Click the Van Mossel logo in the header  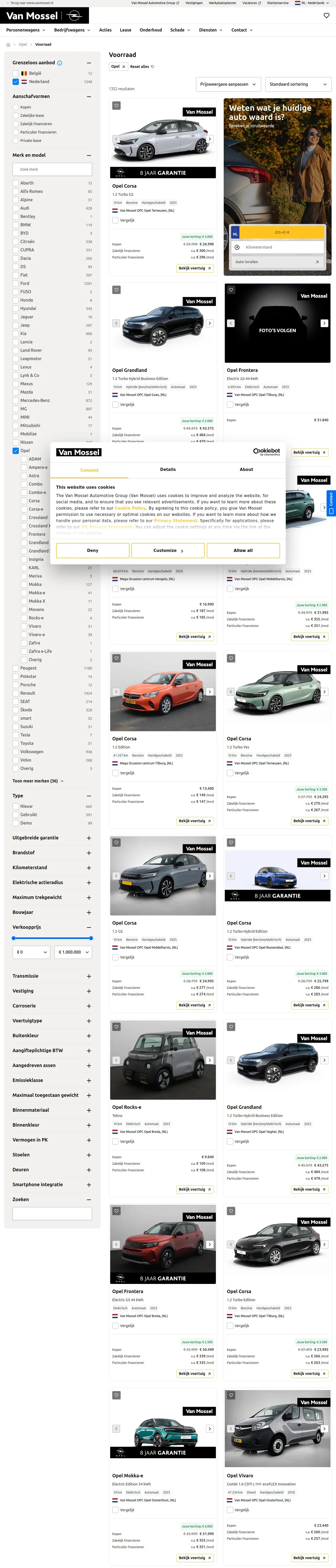click(x=44, y=16)
